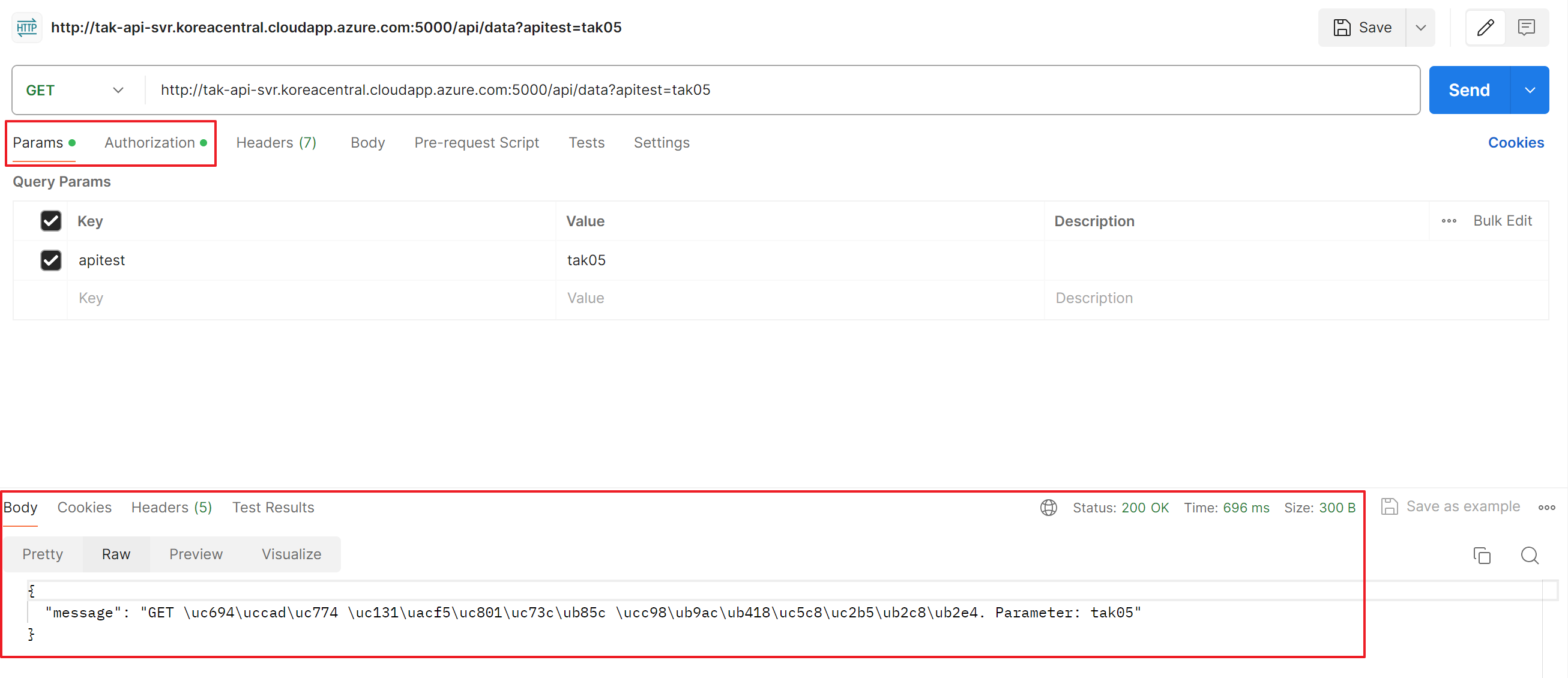Switch to the Authorization tab
The width and height of the screenshot is (1568, 678).
click(x=149, y=142)
